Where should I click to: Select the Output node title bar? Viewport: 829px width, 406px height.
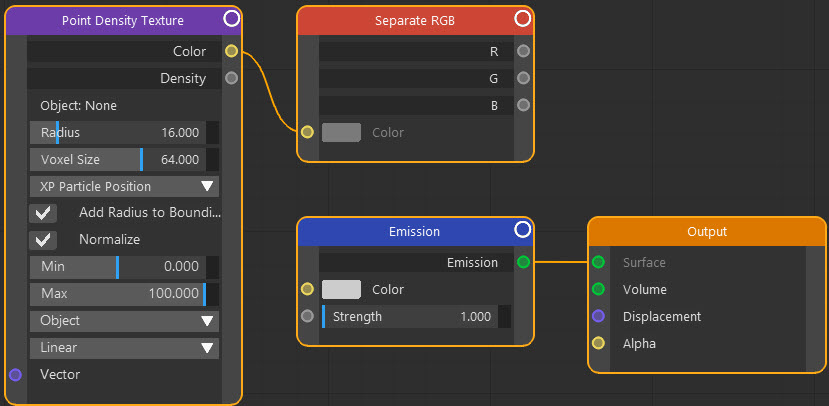pos(707,232)
